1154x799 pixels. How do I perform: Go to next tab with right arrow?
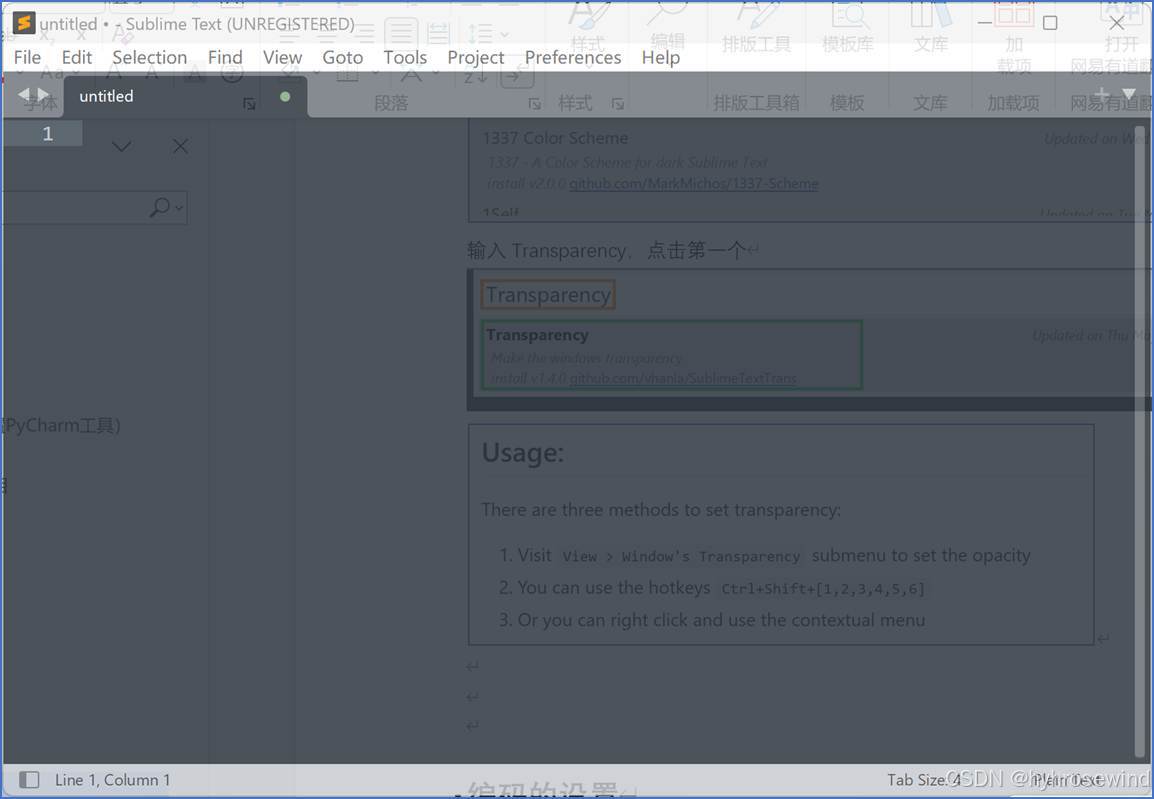tap(43, 94)
